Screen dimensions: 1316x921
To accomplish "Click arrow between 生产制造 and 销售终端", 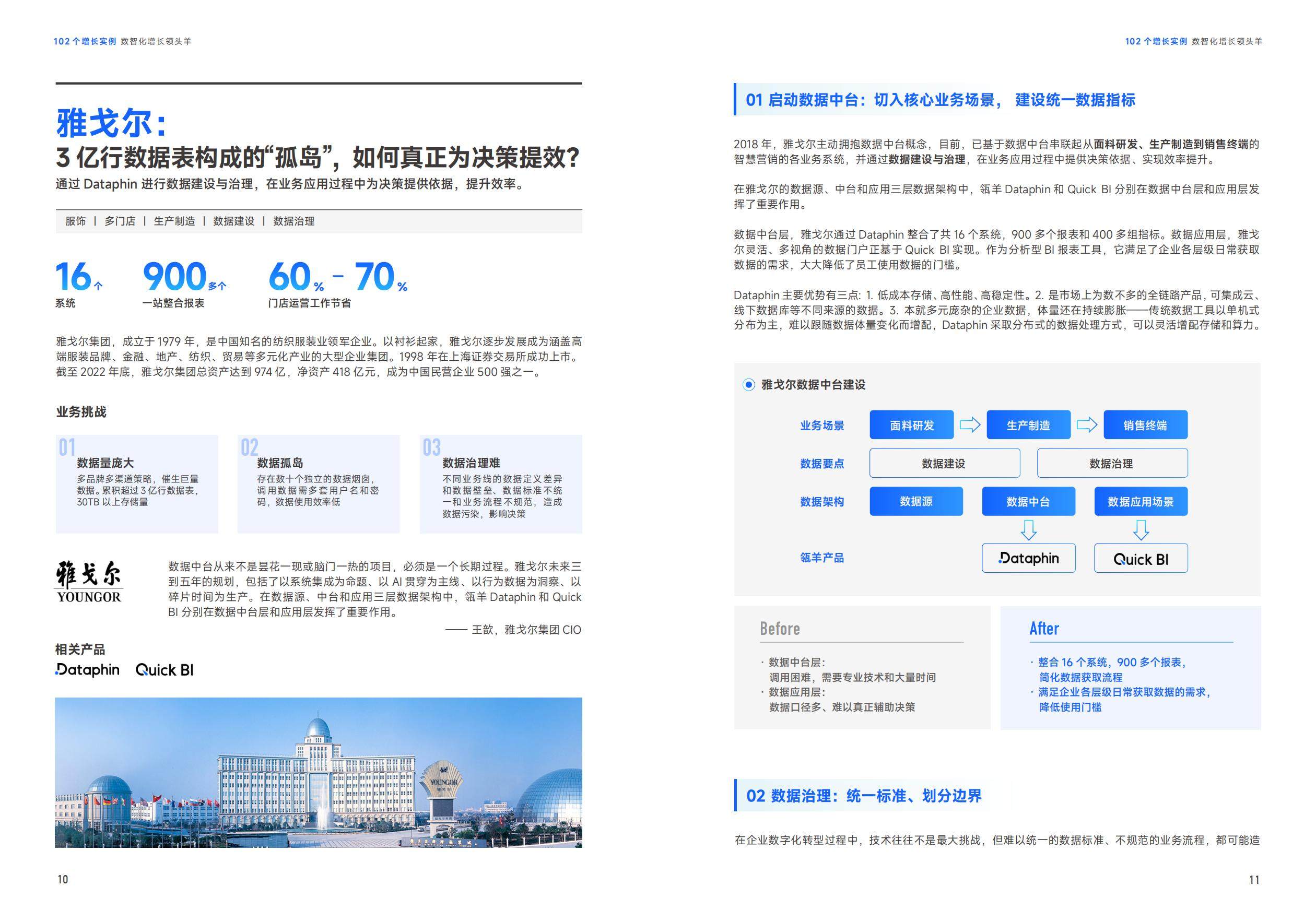I will (1087, 424).
